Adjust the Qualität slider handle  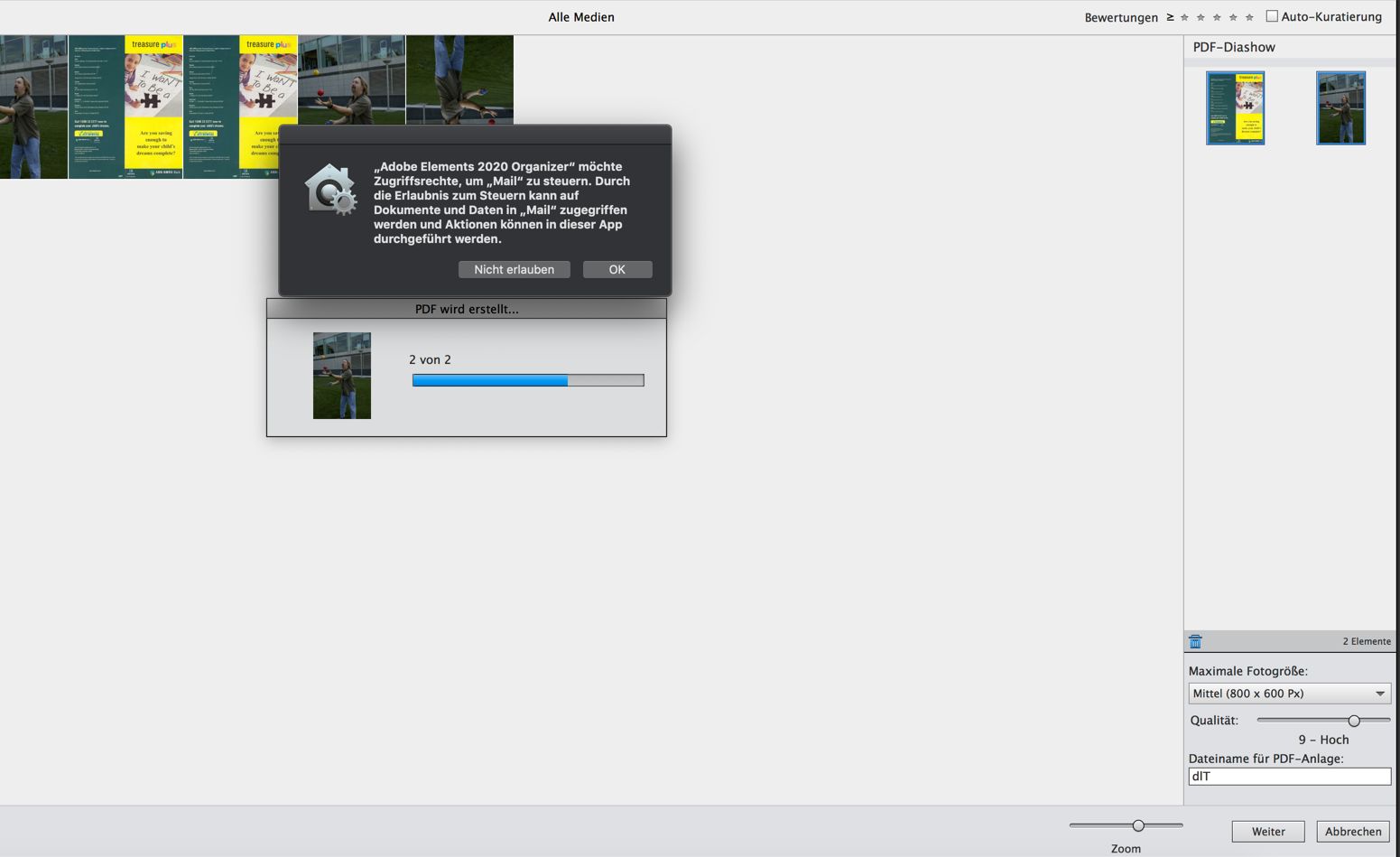pos(1354,720)
